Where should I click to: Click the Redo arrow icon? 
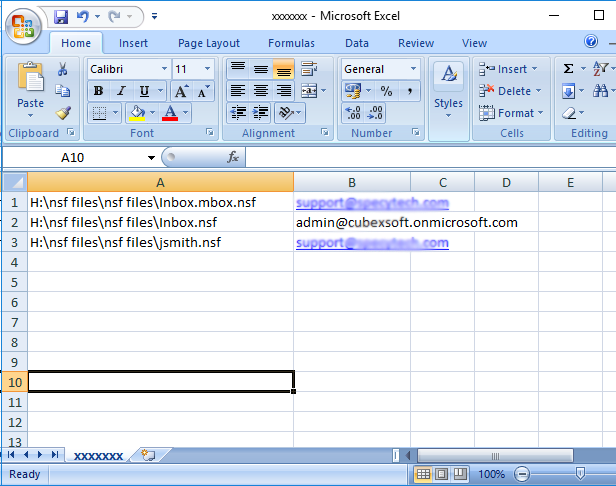pos(114,17)
